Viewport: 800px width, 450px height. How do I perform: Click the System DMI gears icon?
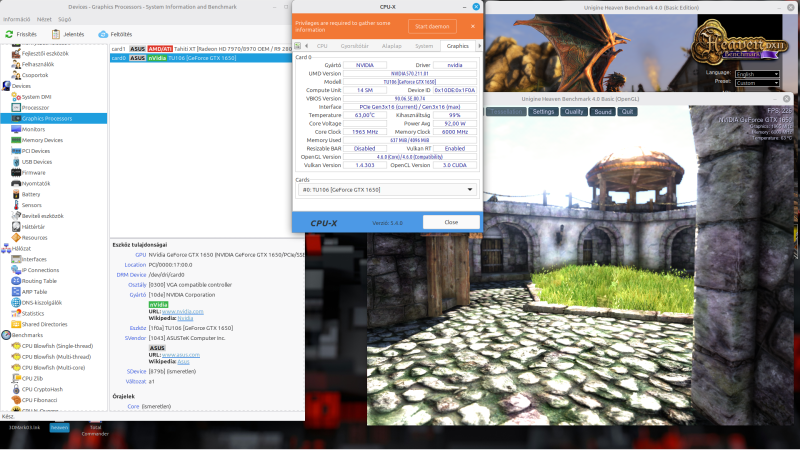[x=16, y=96]
